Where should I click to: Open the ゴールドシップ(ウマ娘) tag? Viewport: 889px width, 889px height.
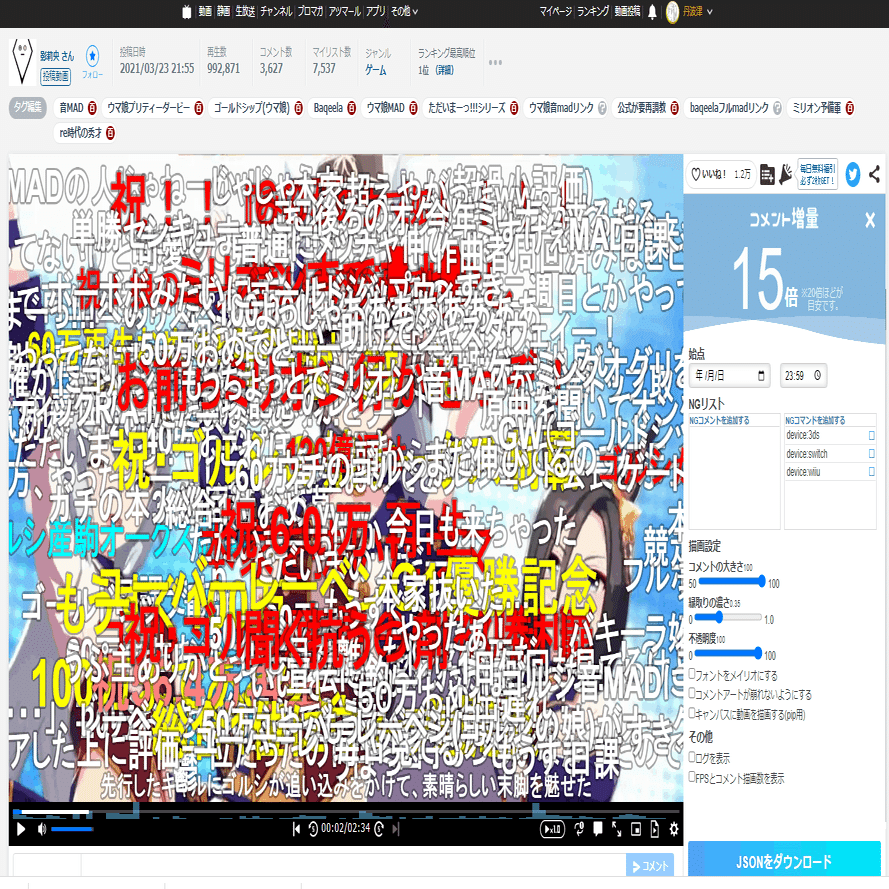pyautogui.click(x=252, y=108)
